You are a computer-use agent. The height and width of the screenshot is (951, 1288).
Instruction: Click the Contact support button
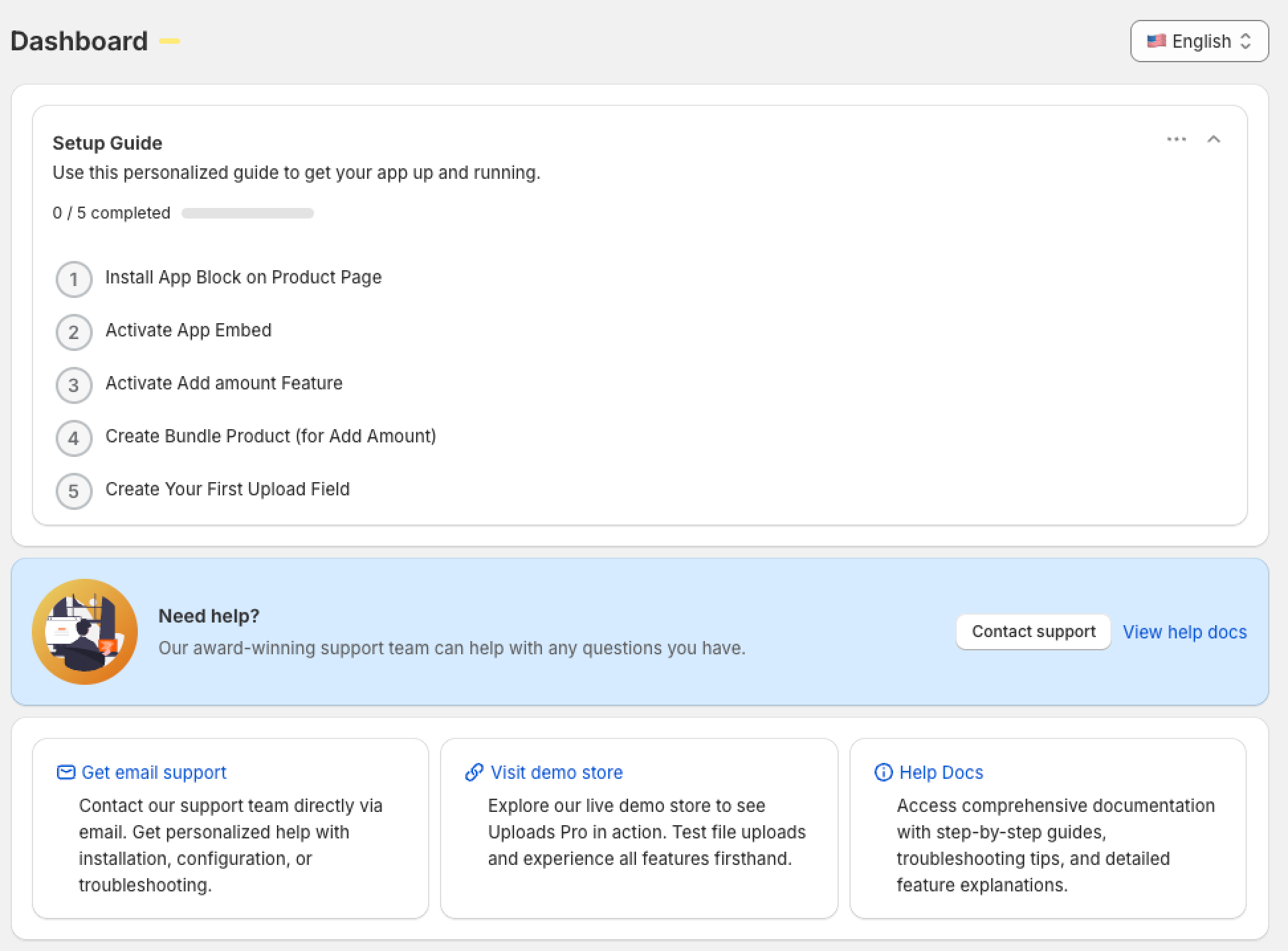(x=1033, y=632)
